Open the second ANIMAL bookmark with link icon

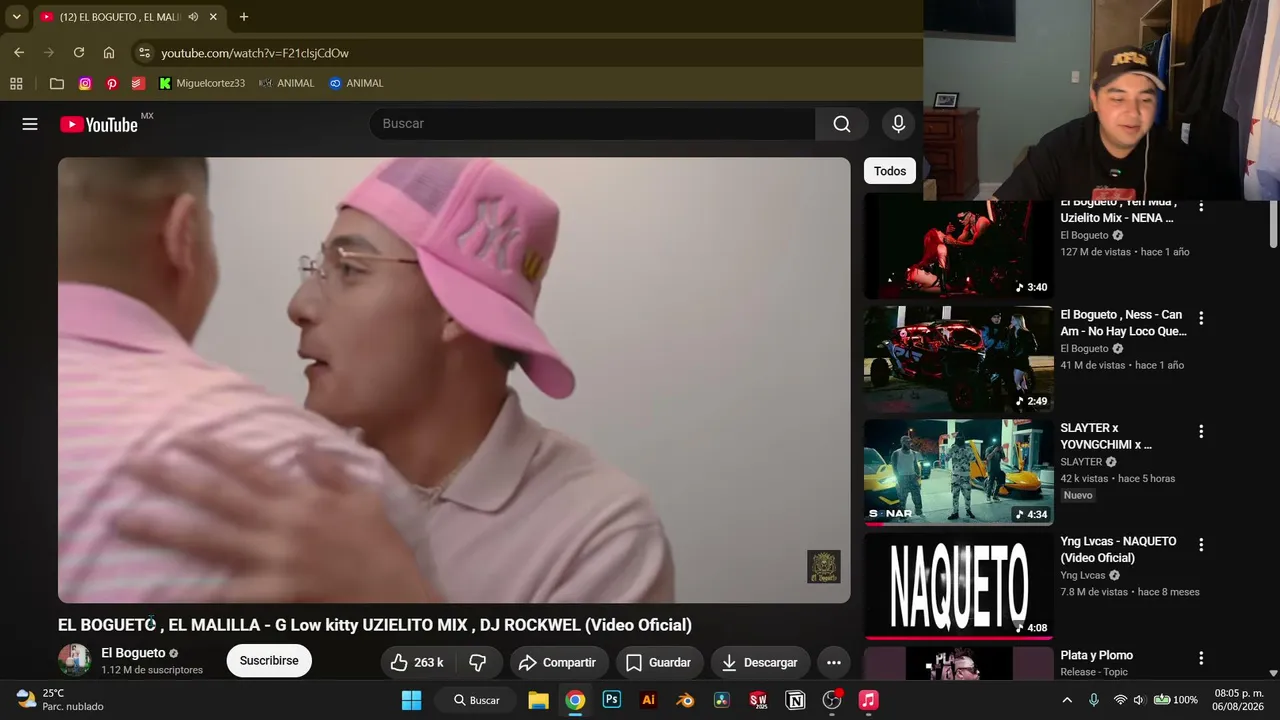(x=356, y=83)
